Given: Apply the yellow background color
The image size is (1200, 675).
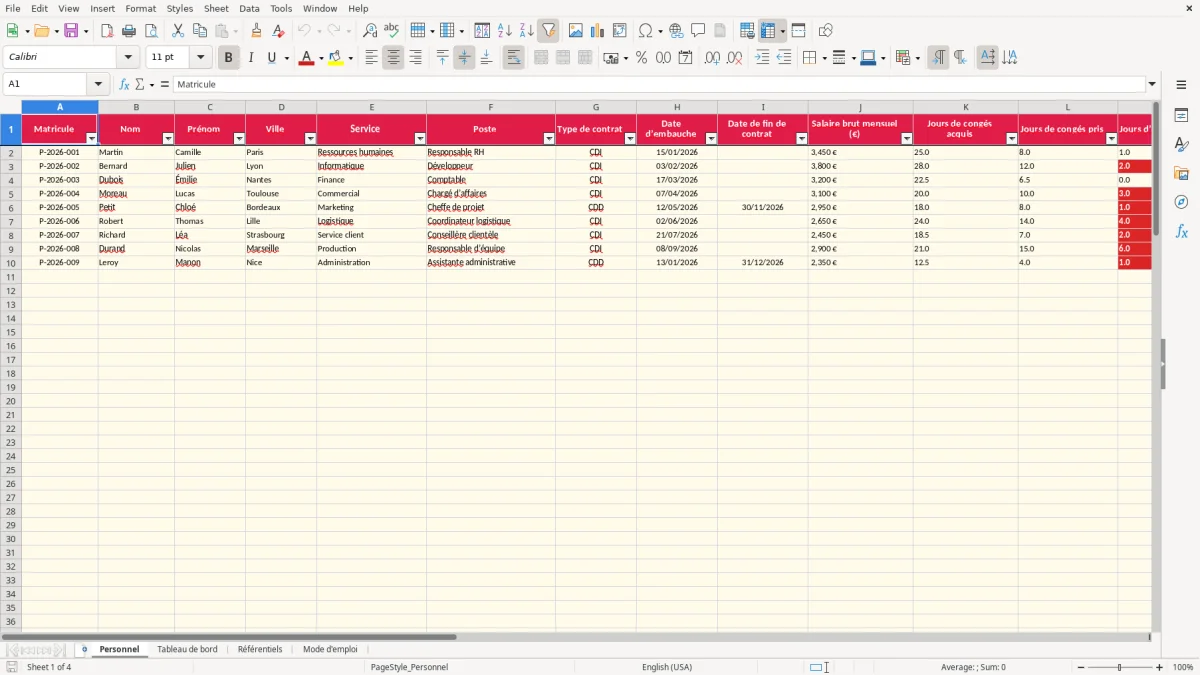Looking at the screenshot, I should click(x=335, y=58).
